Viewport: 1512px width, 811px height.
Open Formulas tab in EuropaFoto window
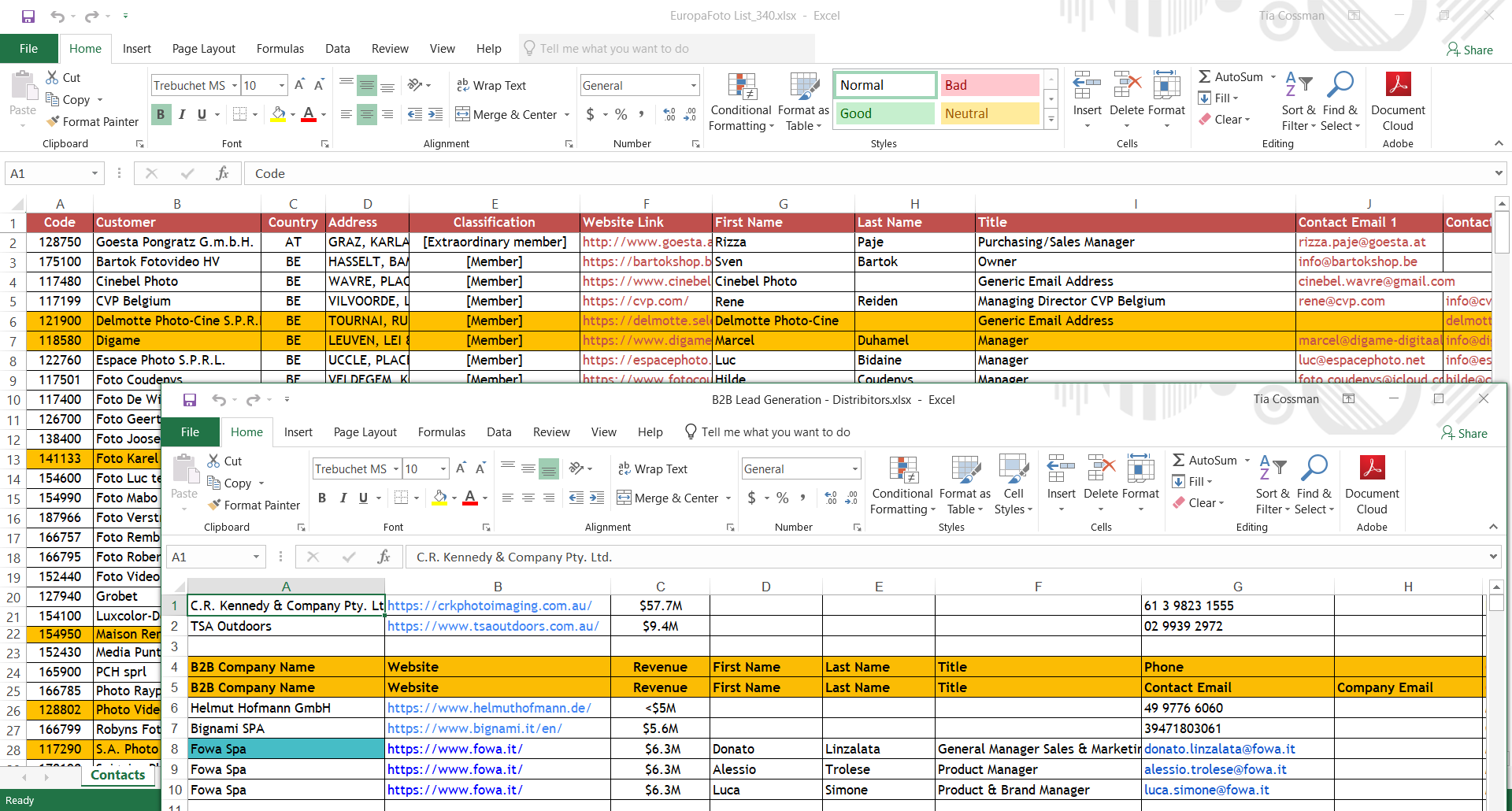(x=280, y=48)
